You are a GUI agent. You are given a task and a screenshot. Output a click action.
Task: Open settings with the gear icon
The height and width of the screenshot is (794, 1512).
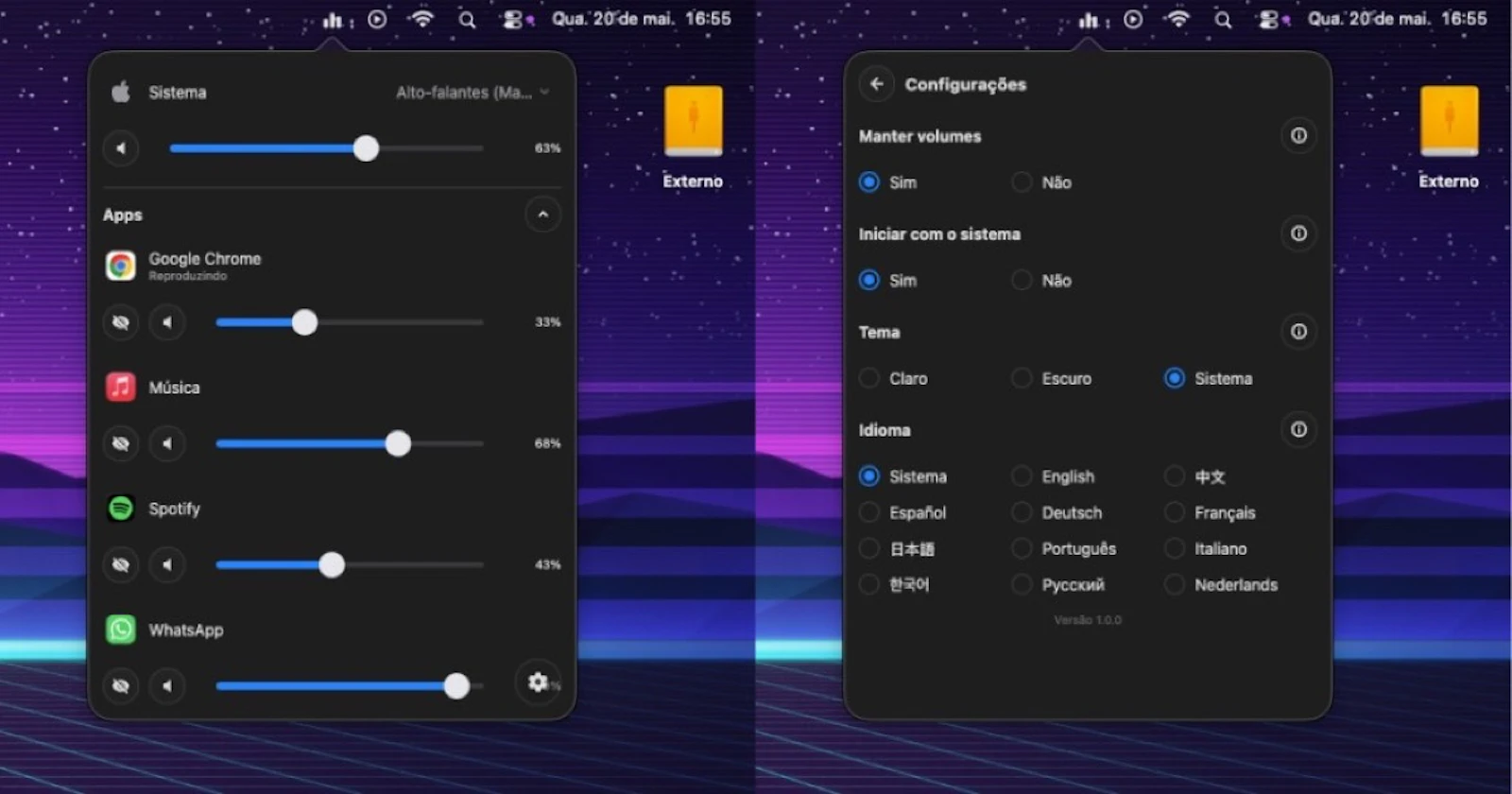coord(538,682)
